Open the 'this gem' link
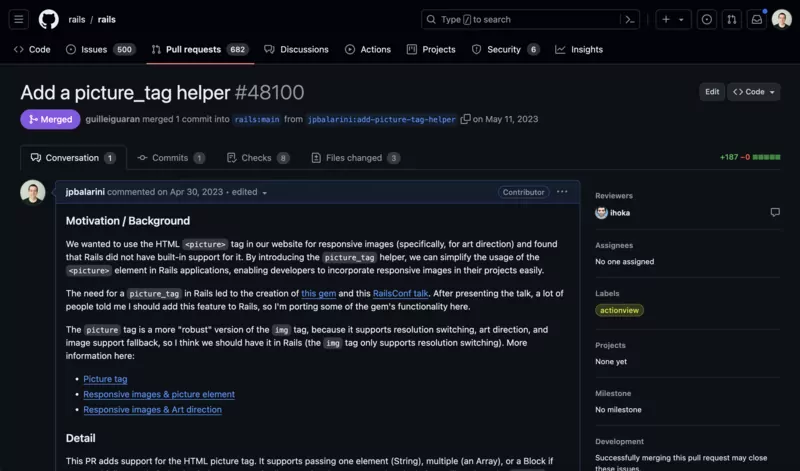Screen dimensions: 800x471 click(318, 293)
